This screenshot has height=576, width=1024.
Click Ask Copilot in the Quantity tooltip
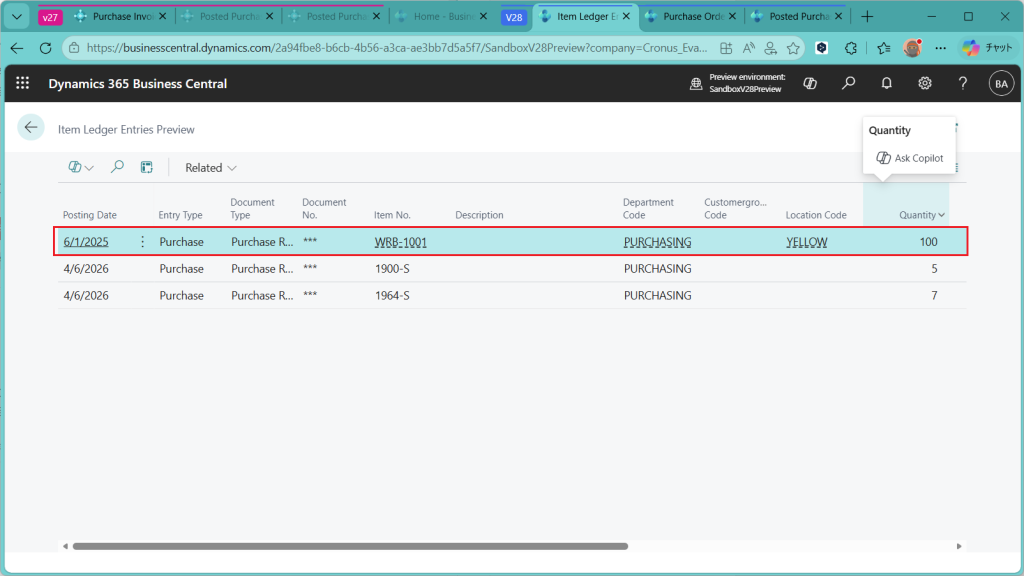(910, 158)
